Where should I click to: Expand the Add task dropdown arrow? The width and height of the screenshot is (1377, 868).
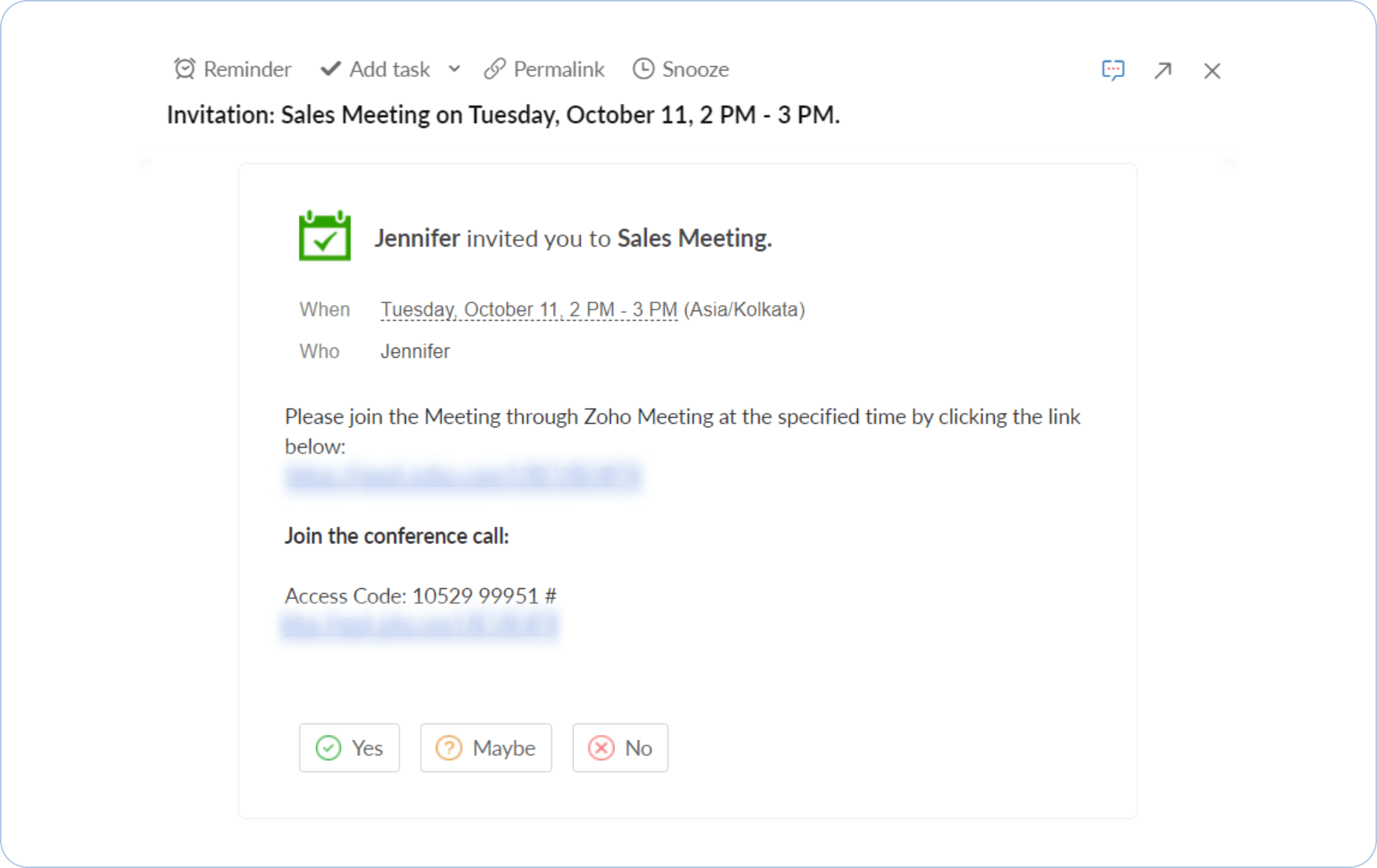coord(454,69)
